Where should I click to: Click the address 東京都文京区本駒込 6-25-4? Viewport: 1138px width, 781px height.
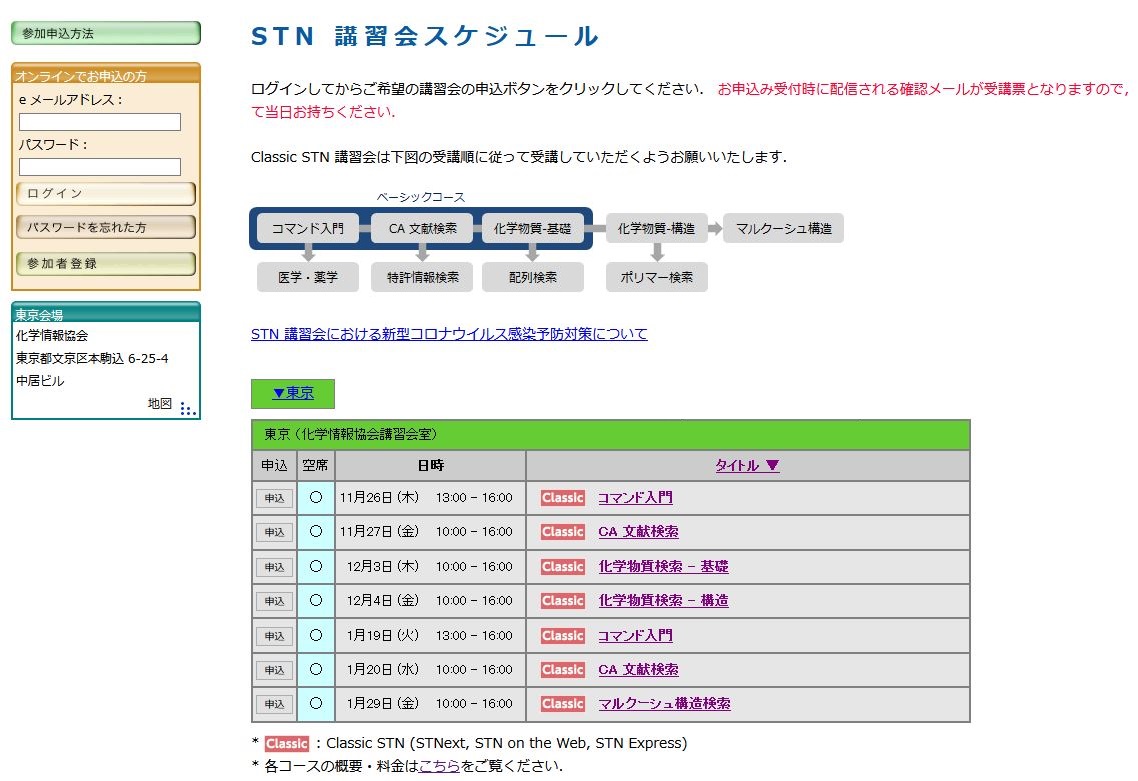[x=92, y=359]
